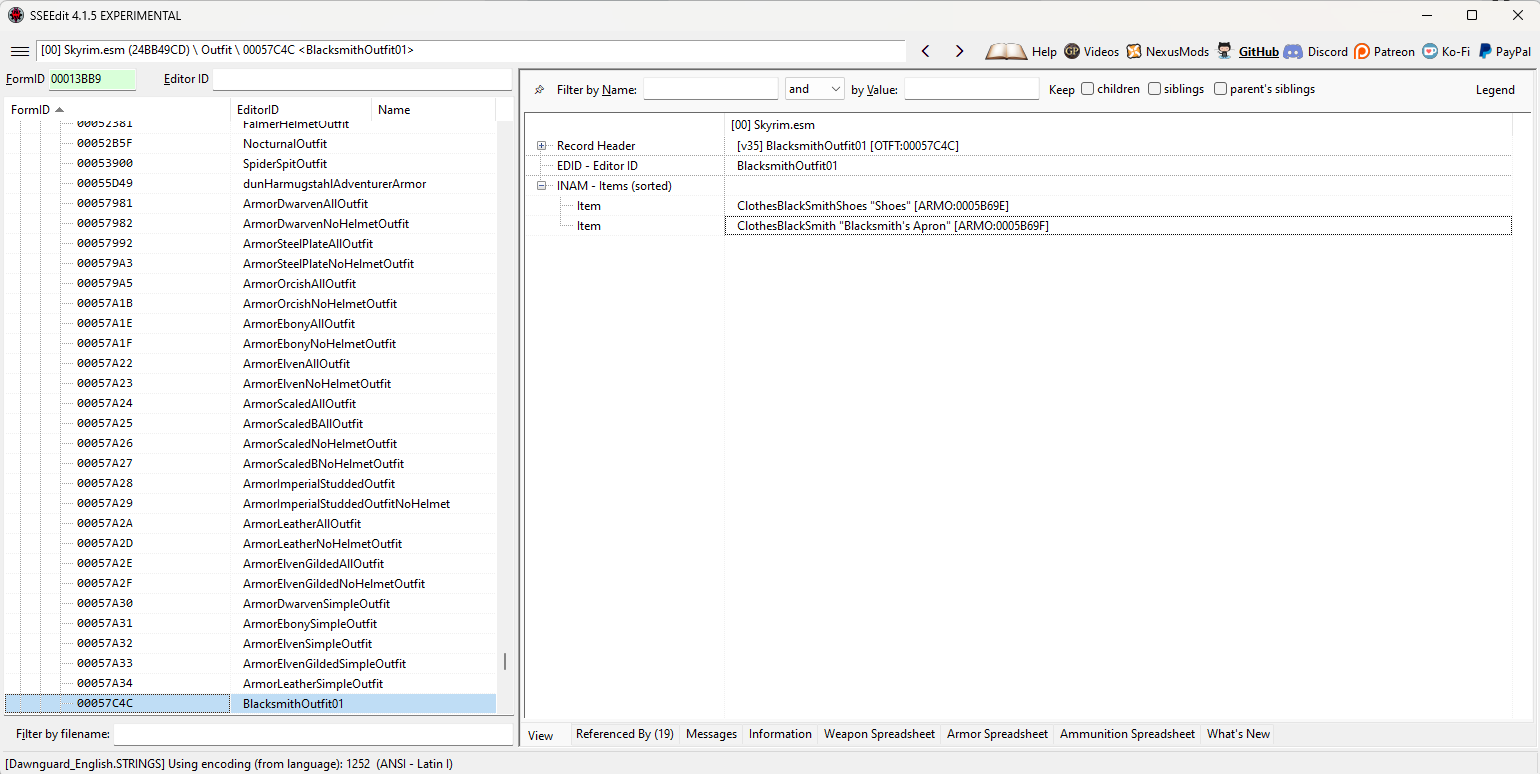Go back with the left arrow
This screenshot has height=774, width=1540.
[926, 51]
